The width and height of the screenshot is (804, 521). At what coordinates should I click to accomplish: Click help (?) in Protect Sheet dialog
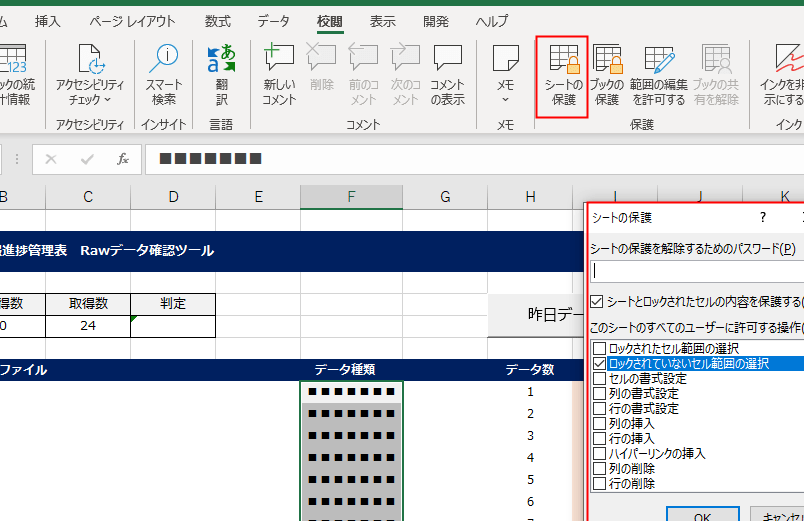(x=762, y=217)
